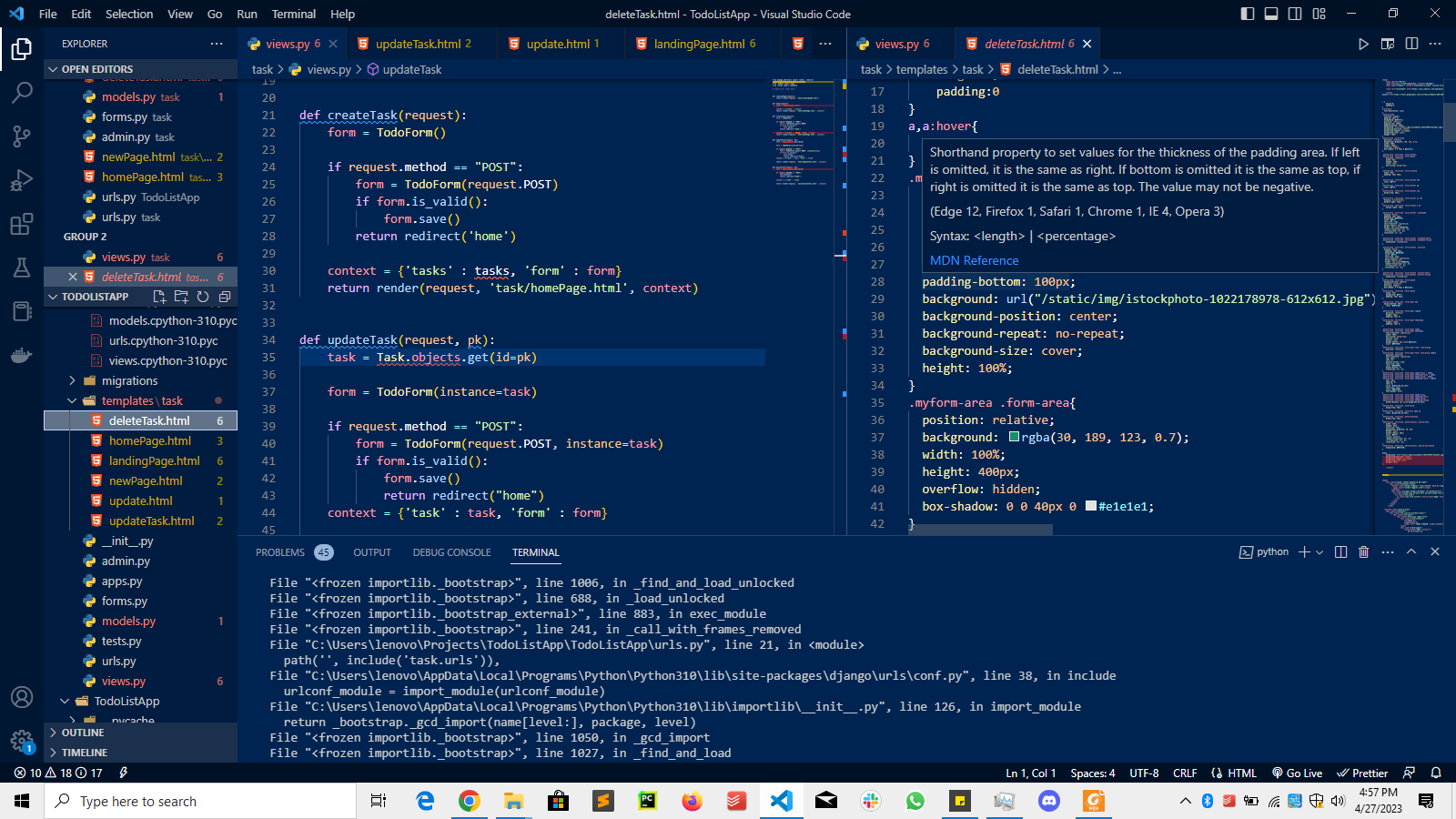Image resolution: width=1456 pixels, height=819 pixels.
Task: Toggle notifications via the status bar bell
Action: pos(1436,773)
